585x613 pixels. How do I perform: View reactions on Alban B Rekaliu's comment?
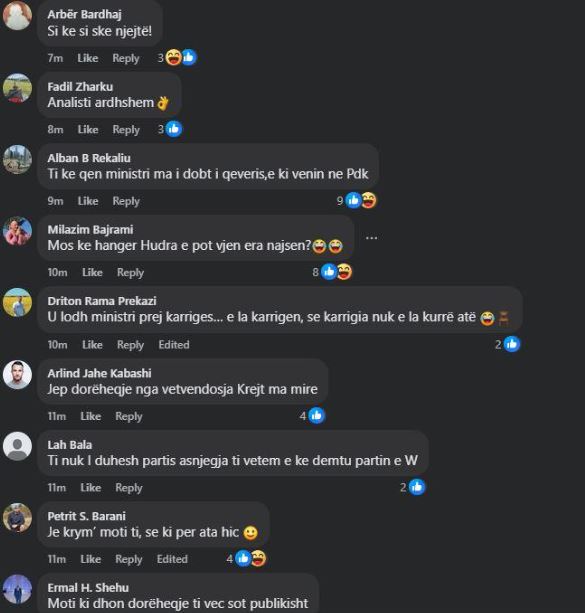pyautogui.click(x=356, y=201)
